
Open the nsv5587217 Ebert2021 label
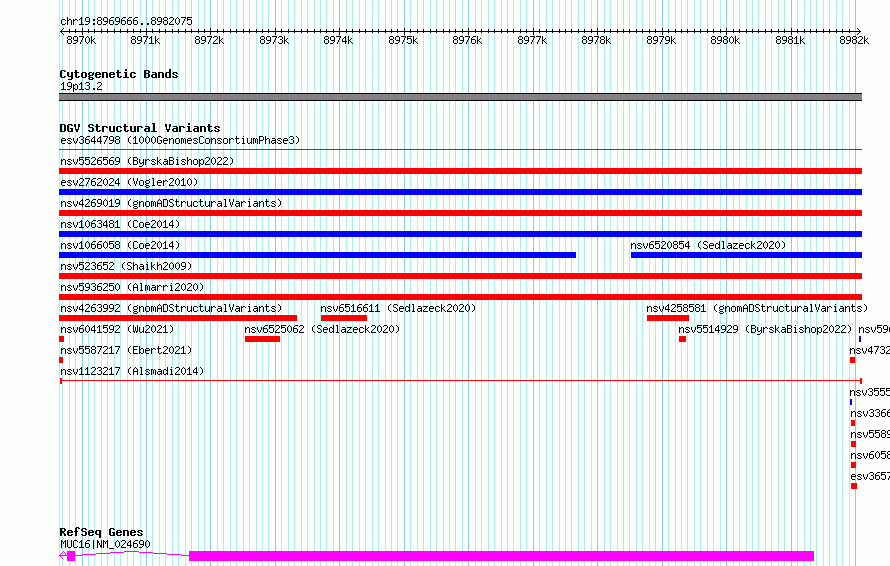[x=126, y=350]
